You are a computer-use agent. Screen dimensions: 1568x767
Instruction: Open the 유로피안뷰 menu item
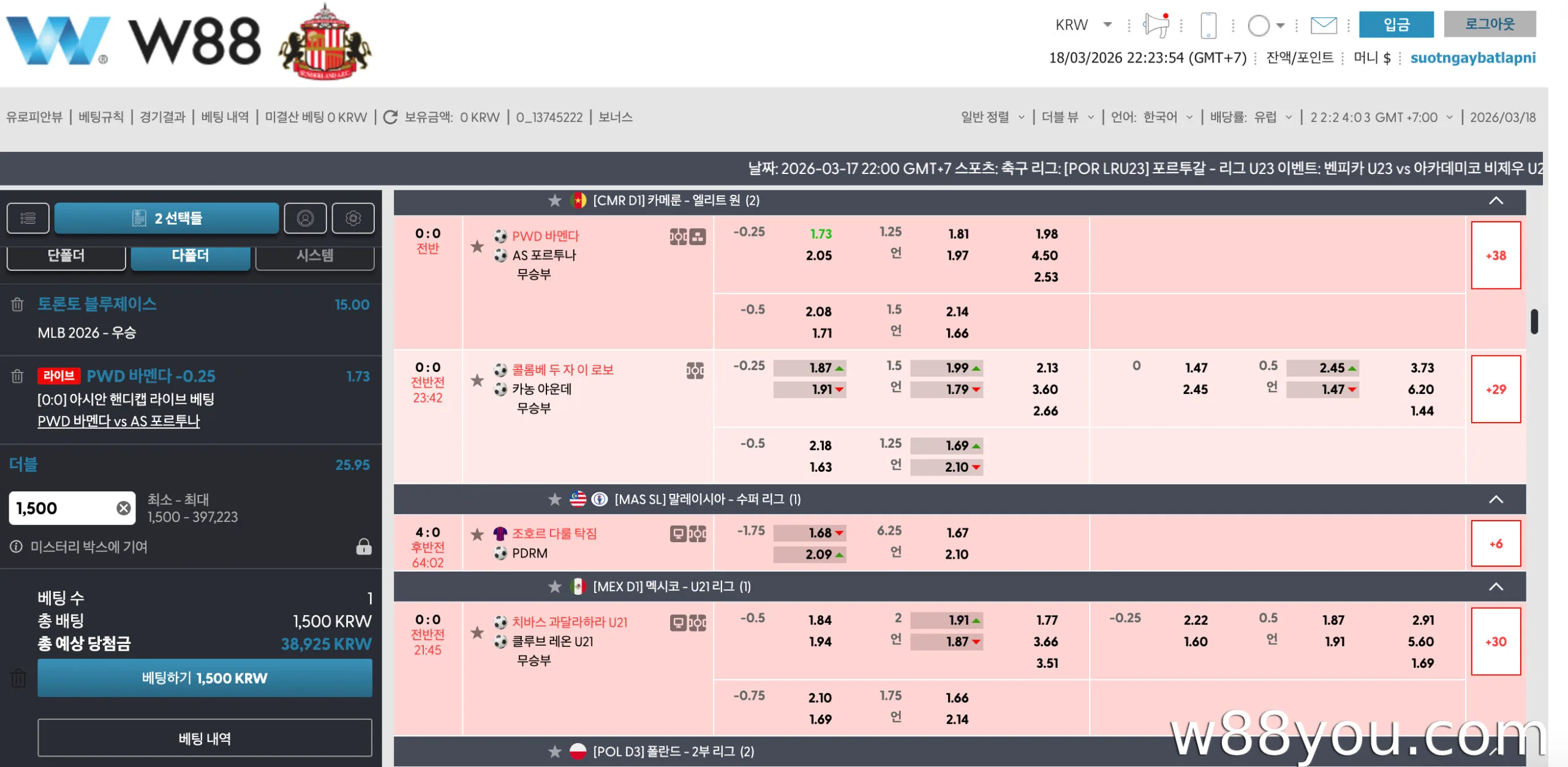pos(34,117)
